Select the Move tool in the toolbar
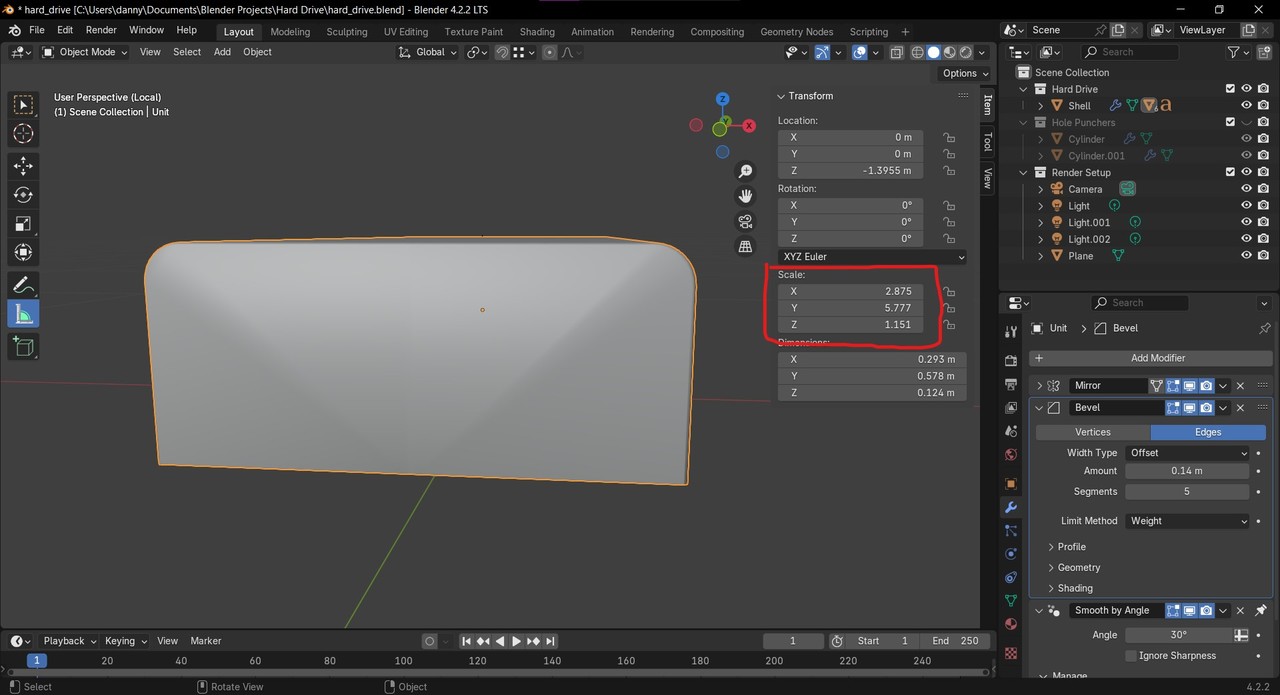 (x=23, y=166)
